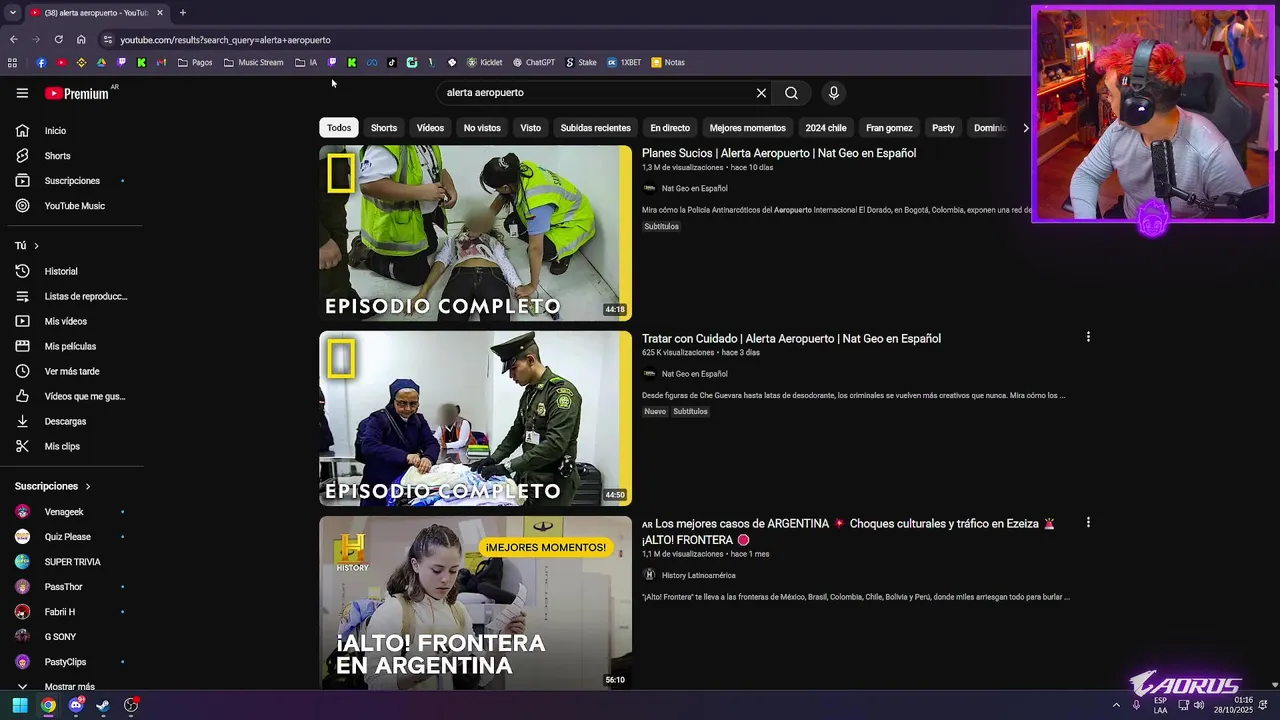Open the 'Music Stream' bookmarks folder
This screenshot has height=720, width=1280.
[254, 62]
